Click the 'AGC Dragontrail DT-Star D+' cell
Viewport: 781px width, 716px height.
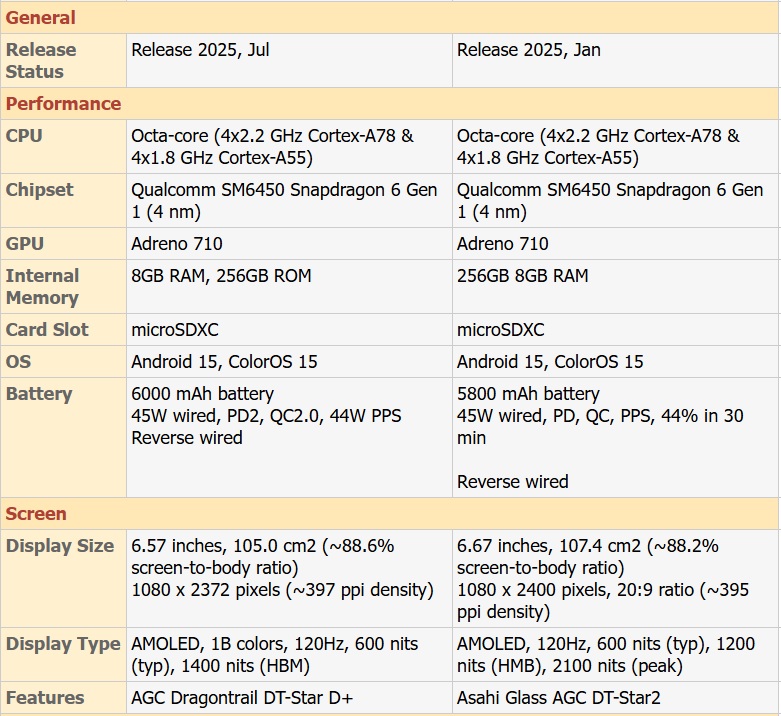289,698
